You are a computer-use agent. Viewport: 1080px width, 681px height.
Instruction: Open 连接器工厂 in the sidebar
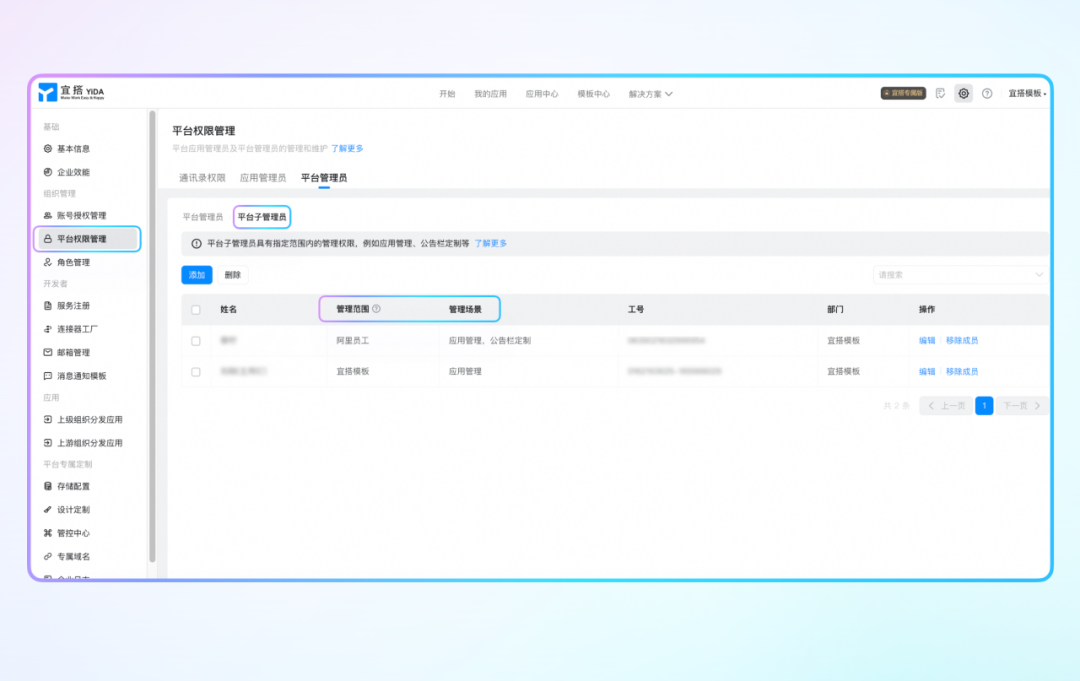(77, 329)
